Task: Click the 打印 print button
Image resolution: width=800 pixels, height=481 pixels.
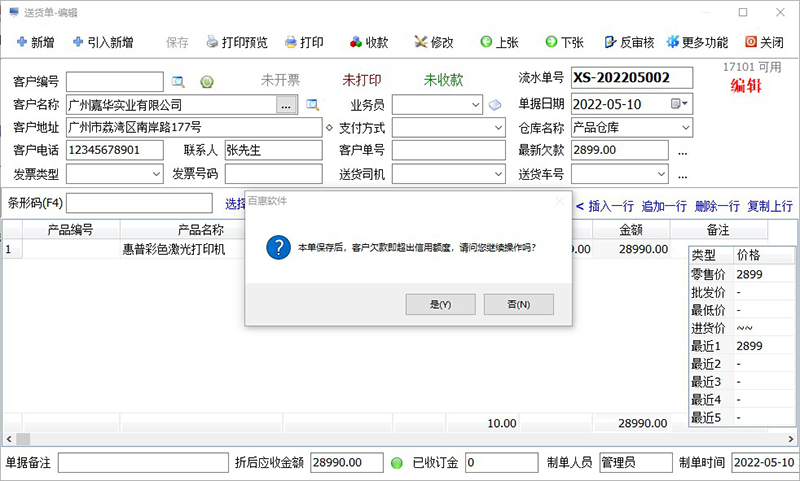Action: 304,42
